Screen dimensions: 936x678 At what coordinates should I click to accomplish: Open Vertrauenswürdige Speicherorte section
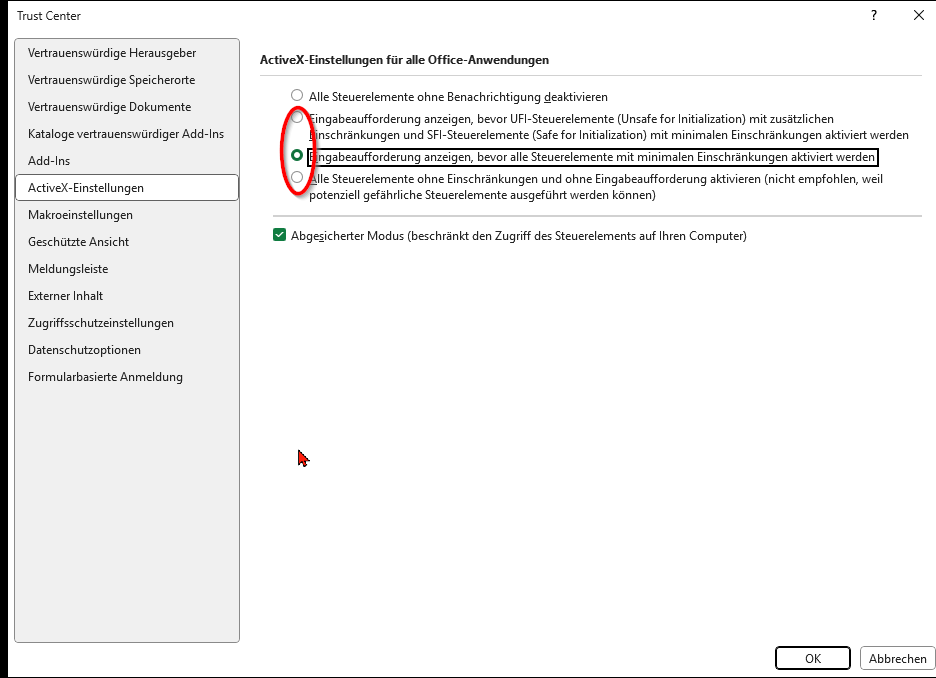pyautogui.click(x=111, y=80)
